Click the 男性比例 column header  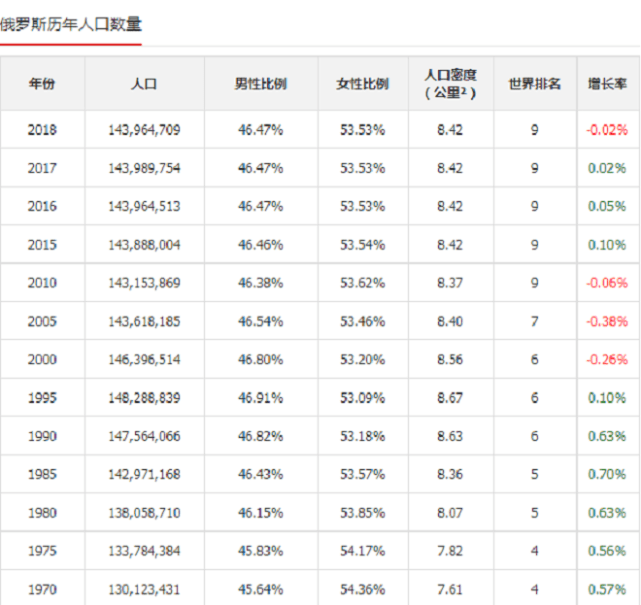[261, 84]
